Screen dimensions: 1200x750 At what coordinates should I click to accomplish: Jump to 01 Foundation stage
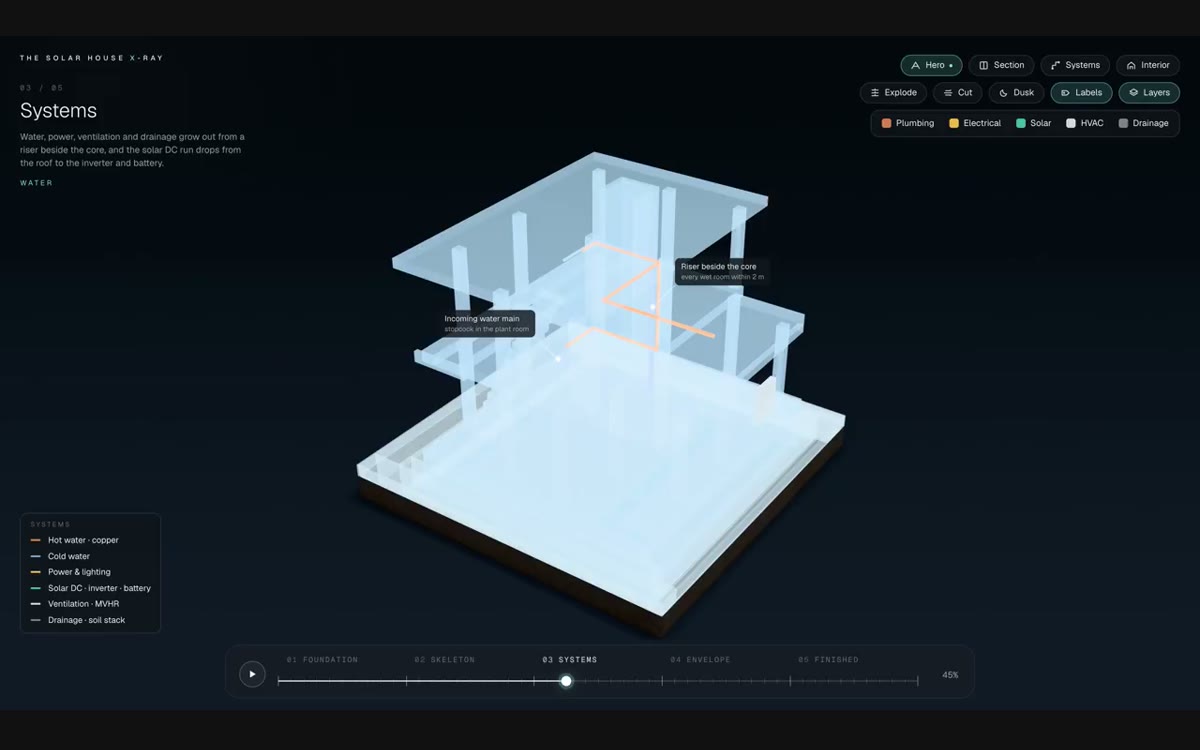point(322,660)
